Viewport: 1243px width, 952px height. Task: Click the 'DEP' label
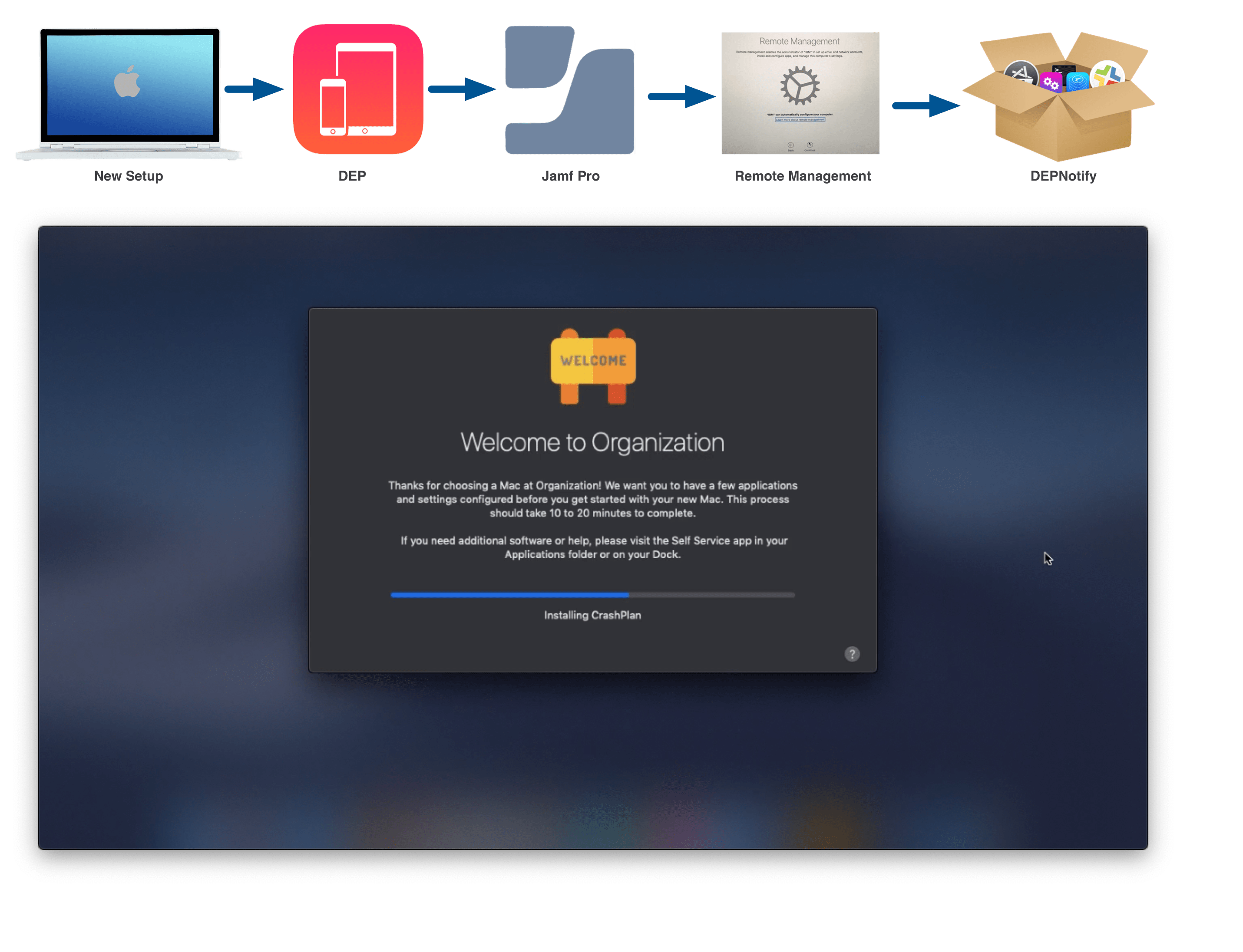tap(352, 176)
